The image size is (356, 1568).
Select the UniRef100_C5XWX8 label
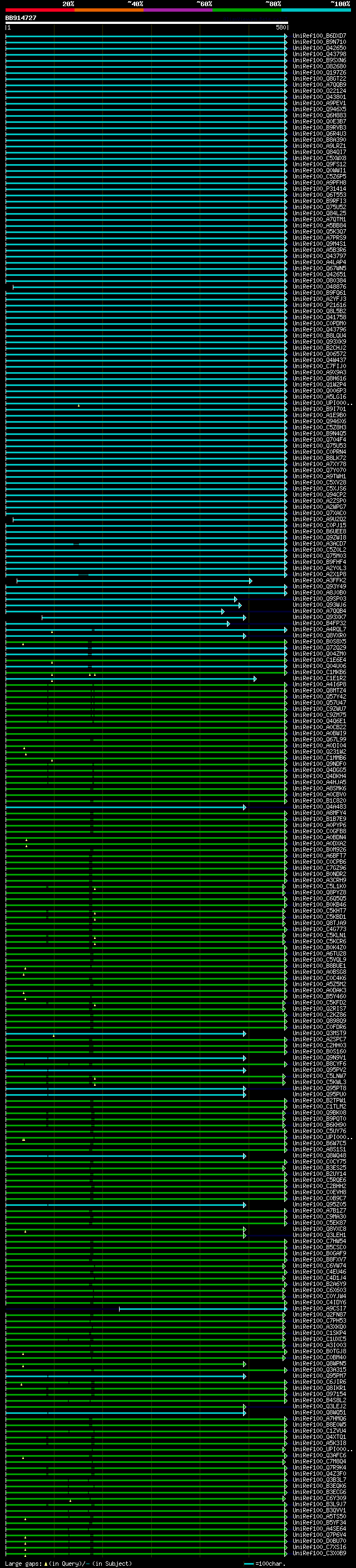[x=319, y=159]
